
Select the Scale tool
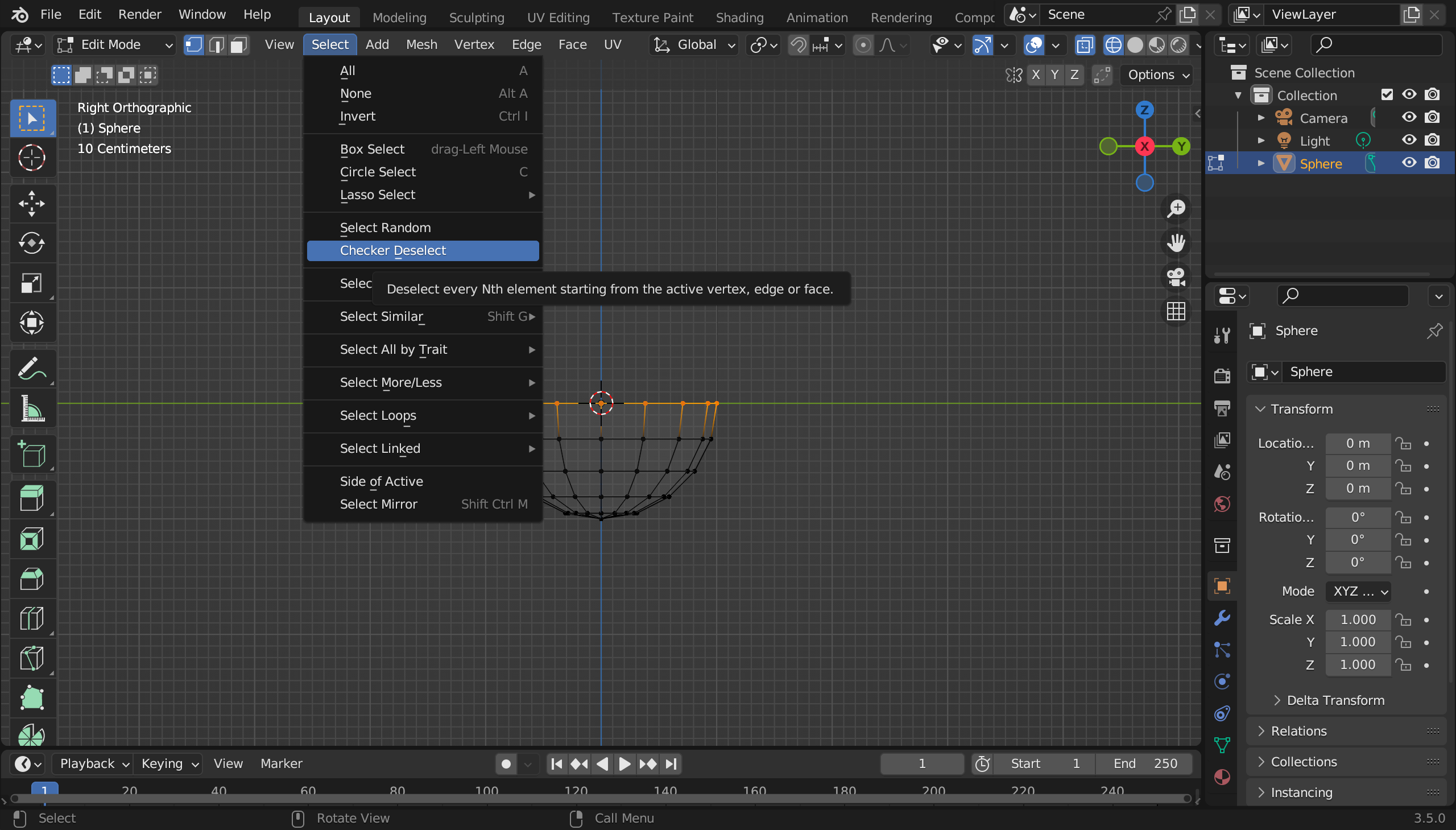tap(32, 283)
